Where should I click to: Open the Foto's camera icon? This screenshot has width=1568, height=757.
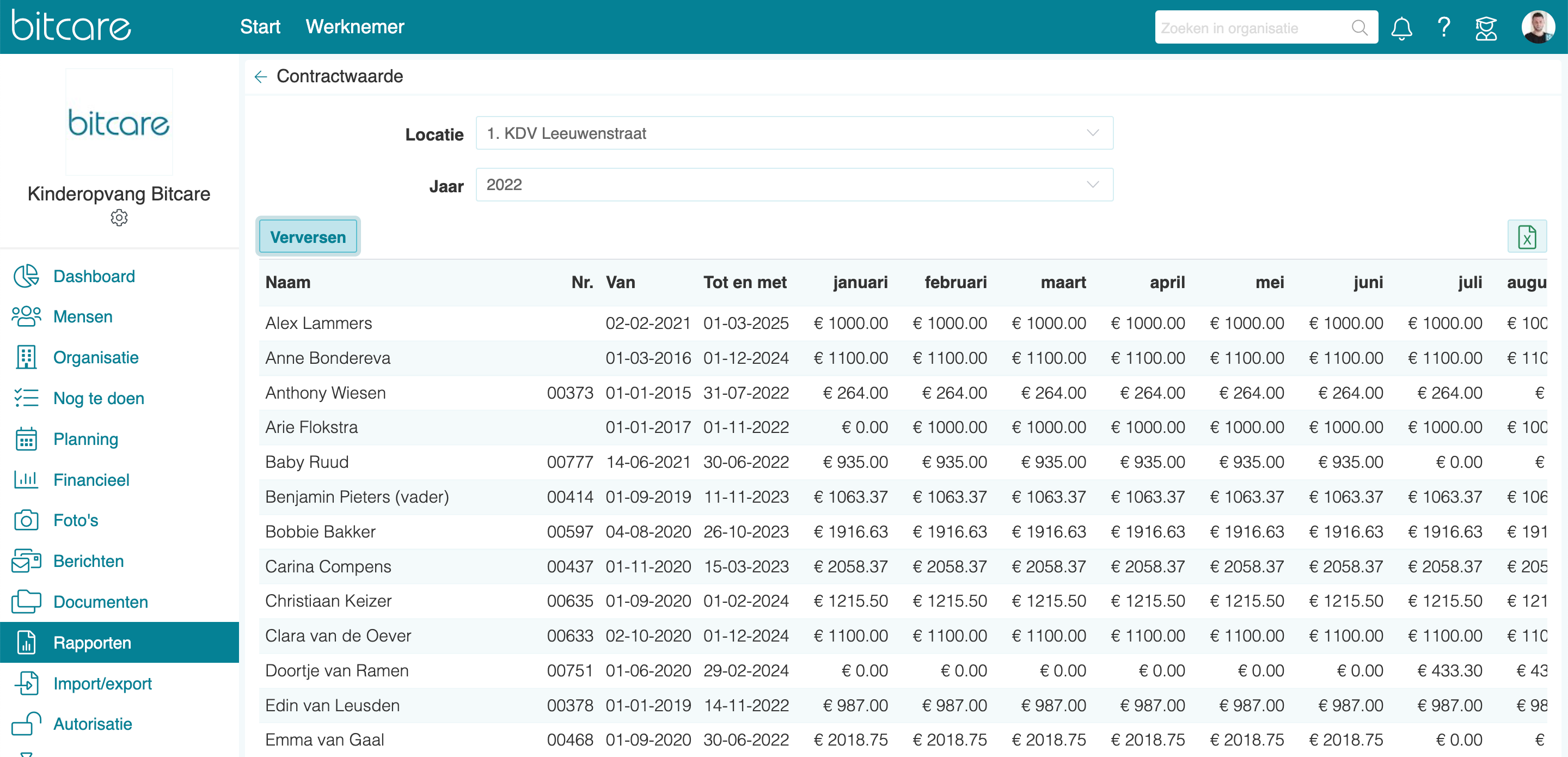(26, 520)
